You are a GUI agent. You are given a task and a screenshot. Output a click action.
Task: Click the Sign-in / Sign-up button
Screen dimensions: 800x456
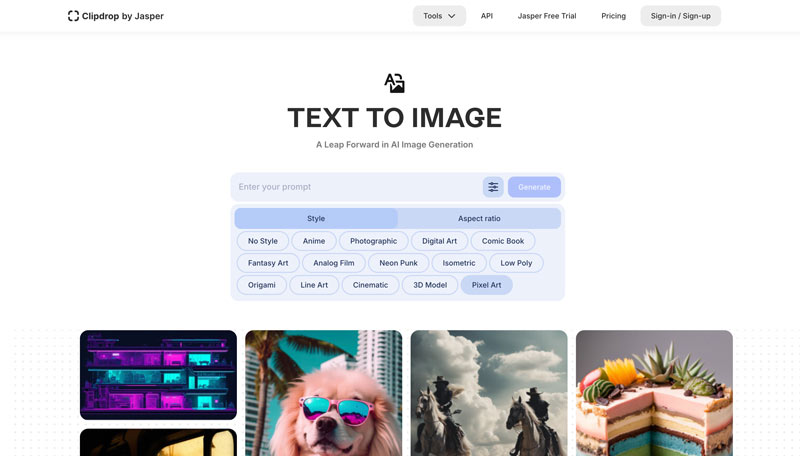(680, 16)
